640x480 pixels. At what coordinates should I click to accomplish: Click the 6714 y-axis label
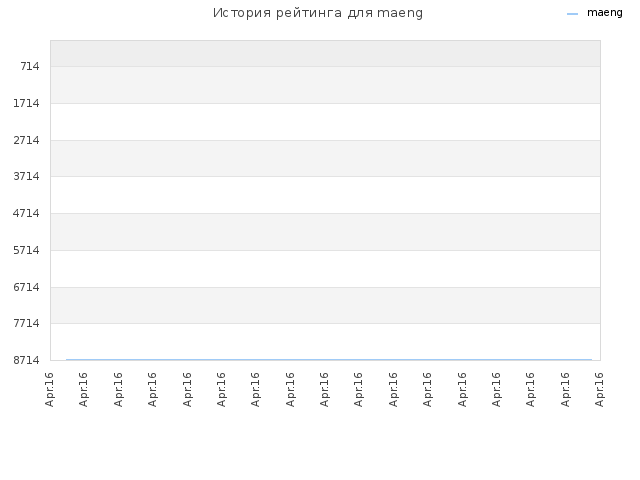click(26, 287)
